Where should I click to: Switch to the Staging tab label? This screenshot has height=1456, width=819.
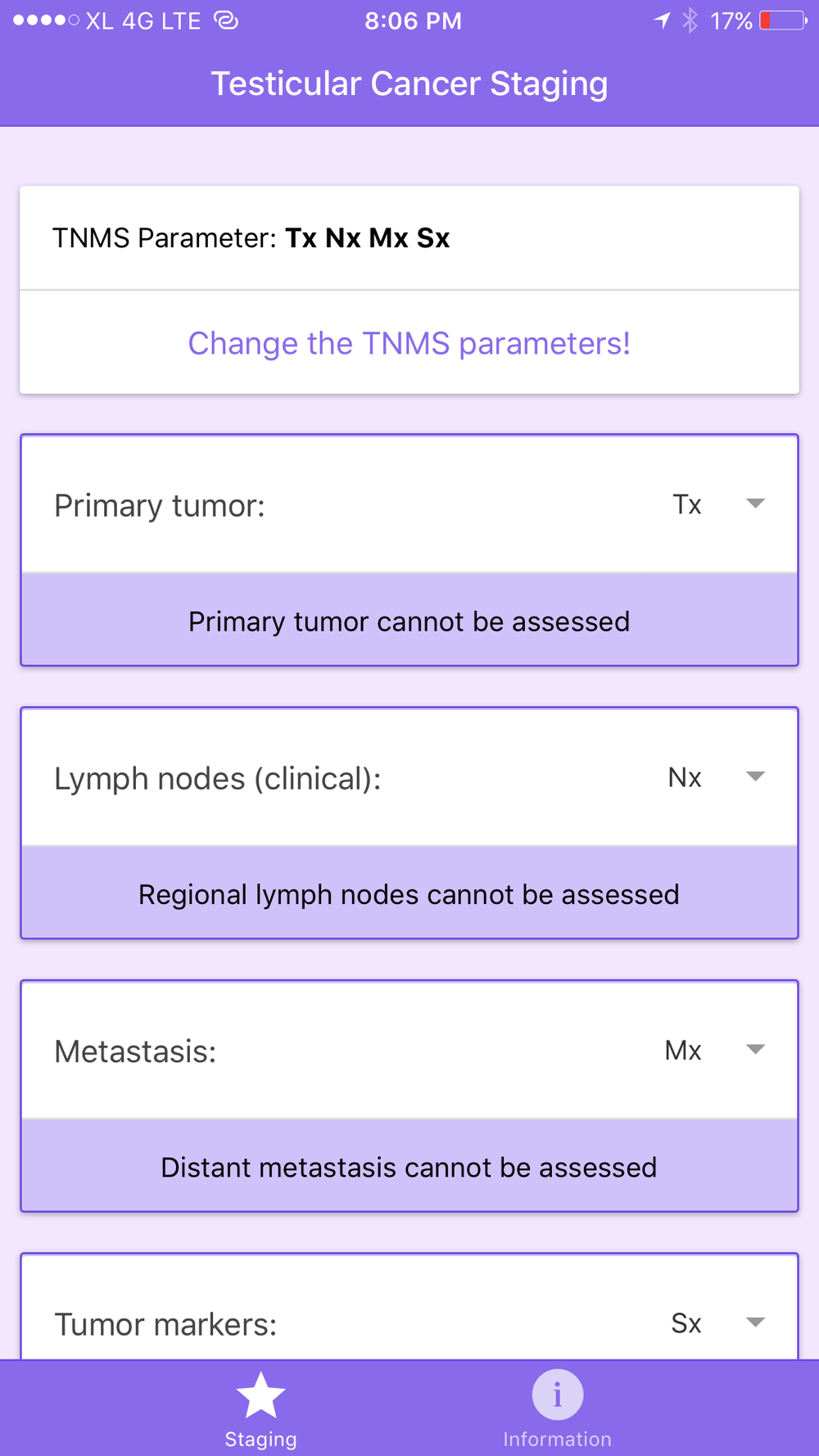point(260,1439)
